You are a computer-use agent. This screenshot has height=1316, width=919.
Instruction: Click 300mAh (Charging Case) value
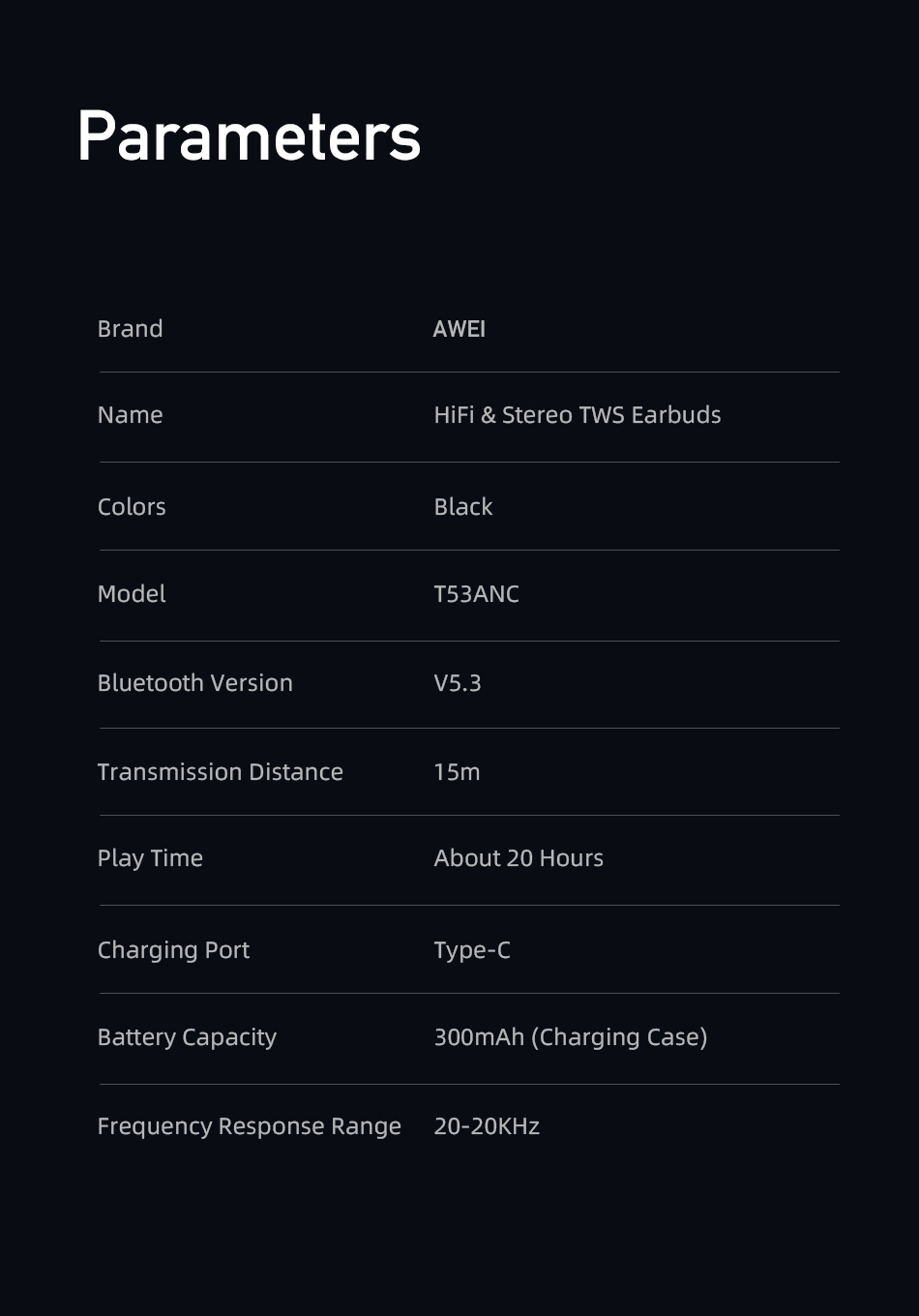pyautogui.click(x=571, y=1037)
